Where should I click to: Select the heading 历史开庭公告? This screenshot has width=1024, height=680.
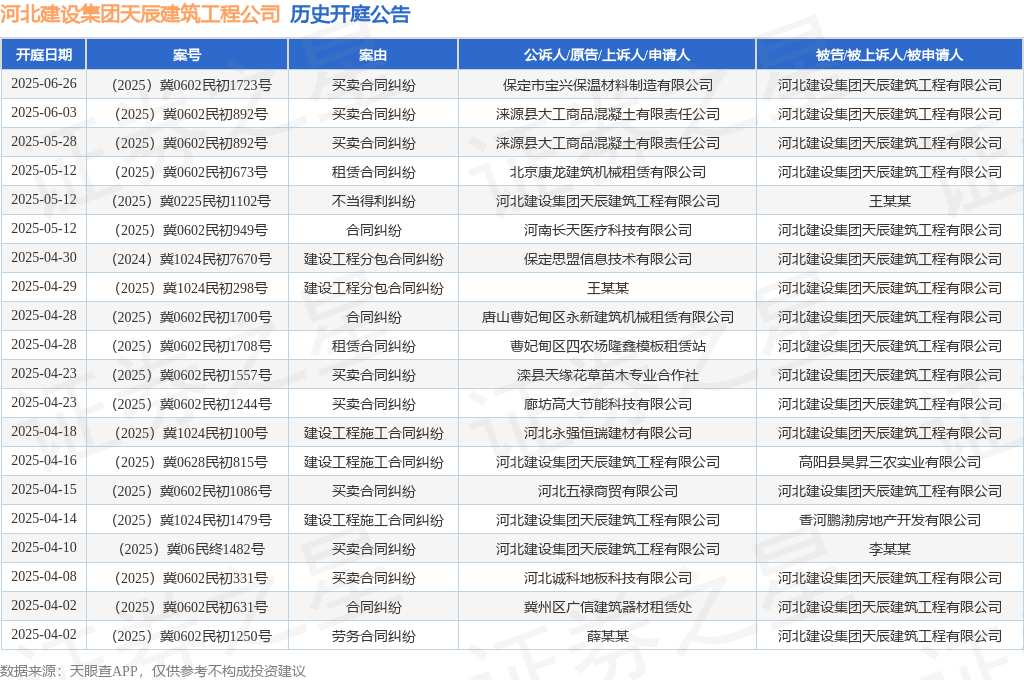click(350, 14)
